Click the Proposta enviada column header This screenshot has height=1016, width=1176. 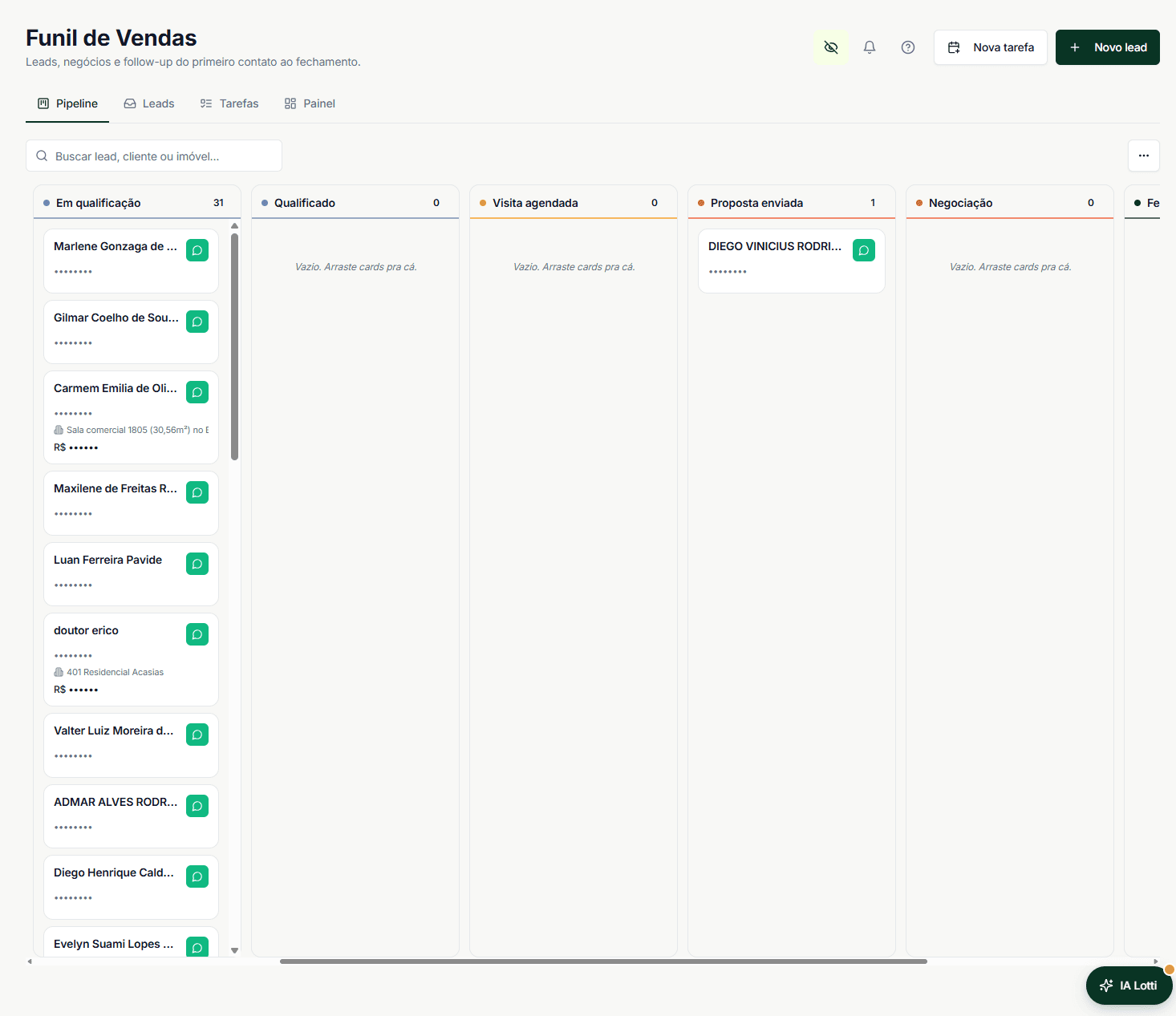click(791, 203)
